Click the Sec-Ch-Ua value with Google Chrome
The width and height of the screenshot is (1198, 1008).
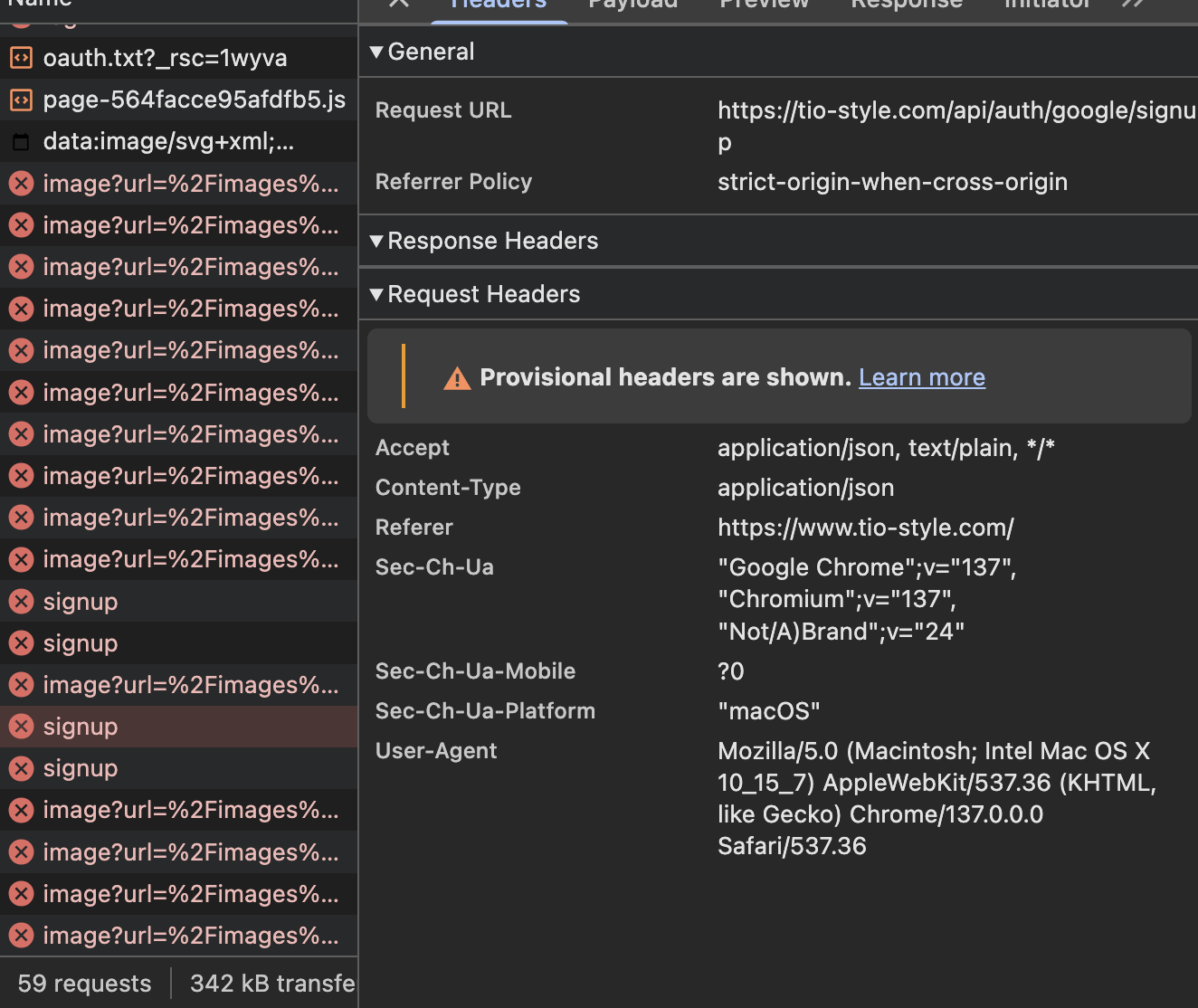pyautogui.click(x=867, y=599)
